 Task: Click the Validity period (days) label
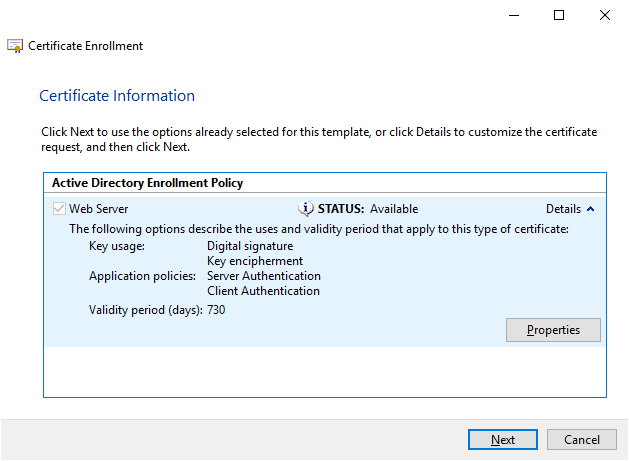pyautogui.click(x=146, y=310)
